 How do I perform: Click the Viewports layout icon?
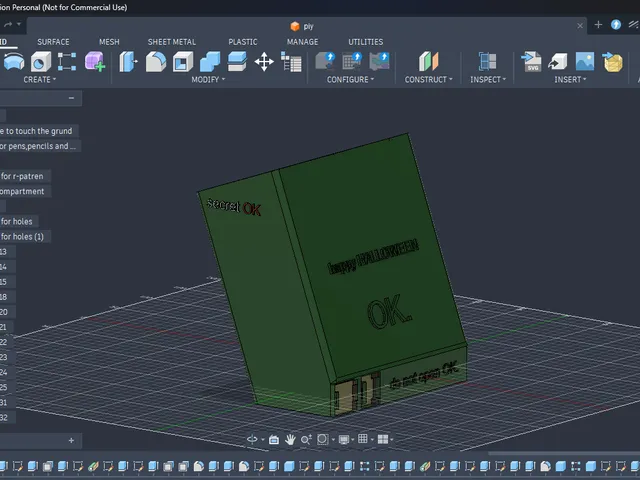click(x=382, y=439)
